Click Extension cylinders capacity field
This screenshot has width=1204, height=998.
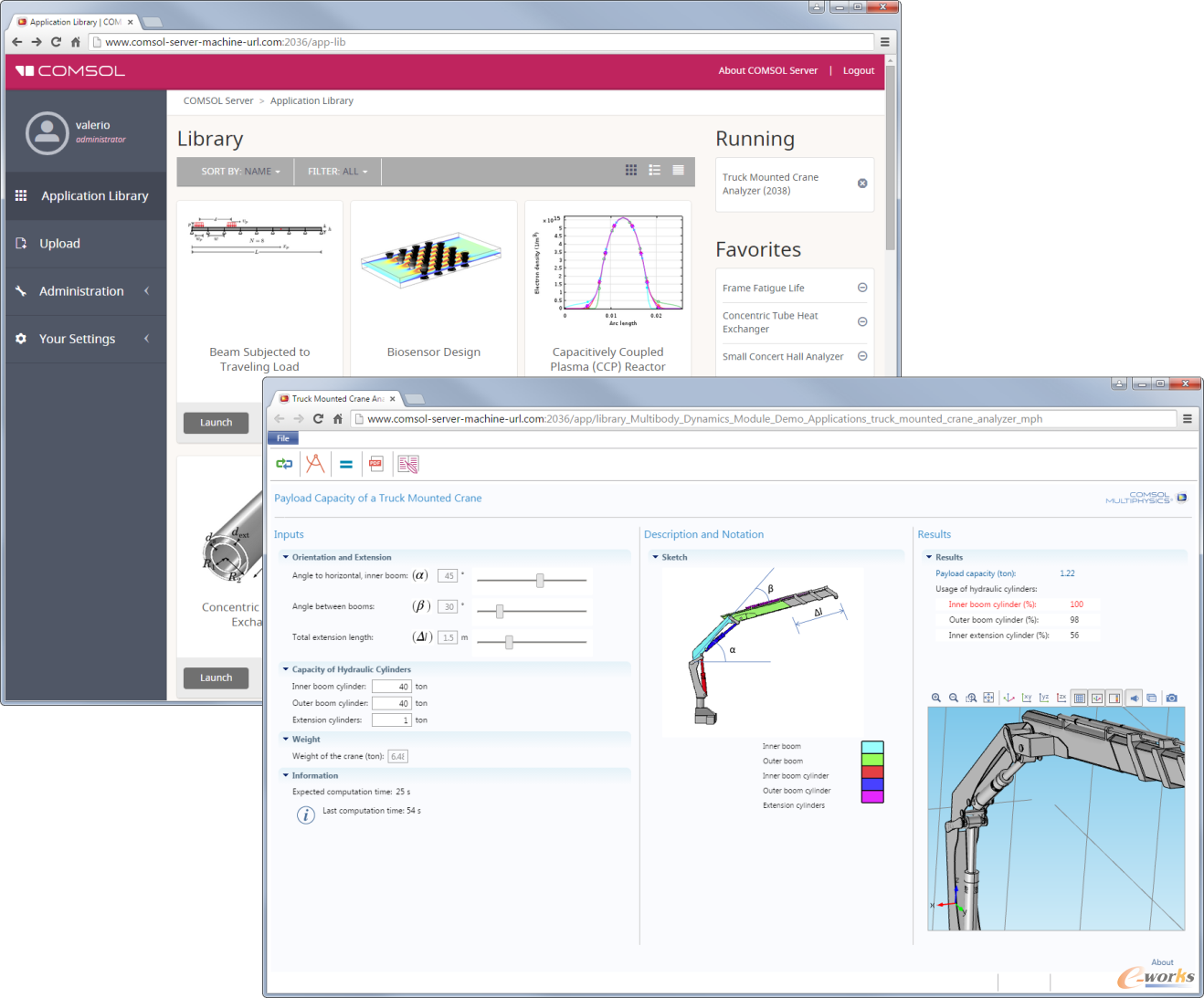pyautogui.click(x=392, y=720)
